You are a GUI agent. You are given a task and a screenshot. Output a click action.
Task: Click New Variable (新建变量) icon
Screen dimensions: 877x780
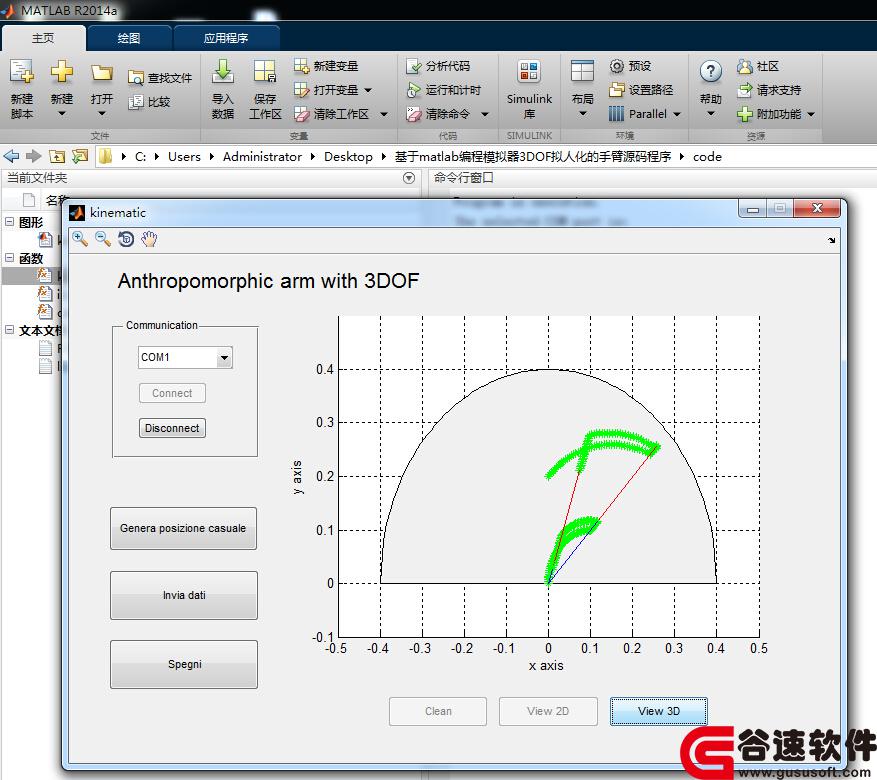(301, 66)
